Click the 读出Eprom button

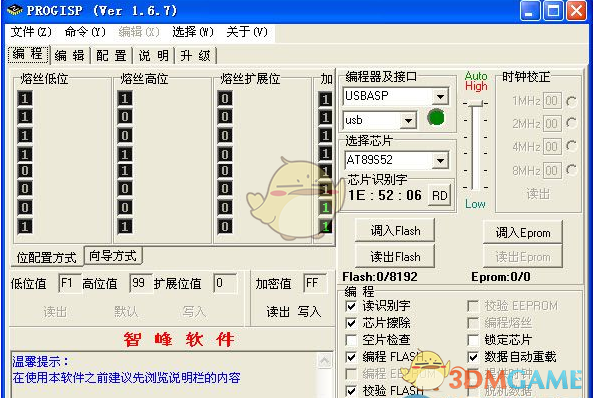point(523,257)
